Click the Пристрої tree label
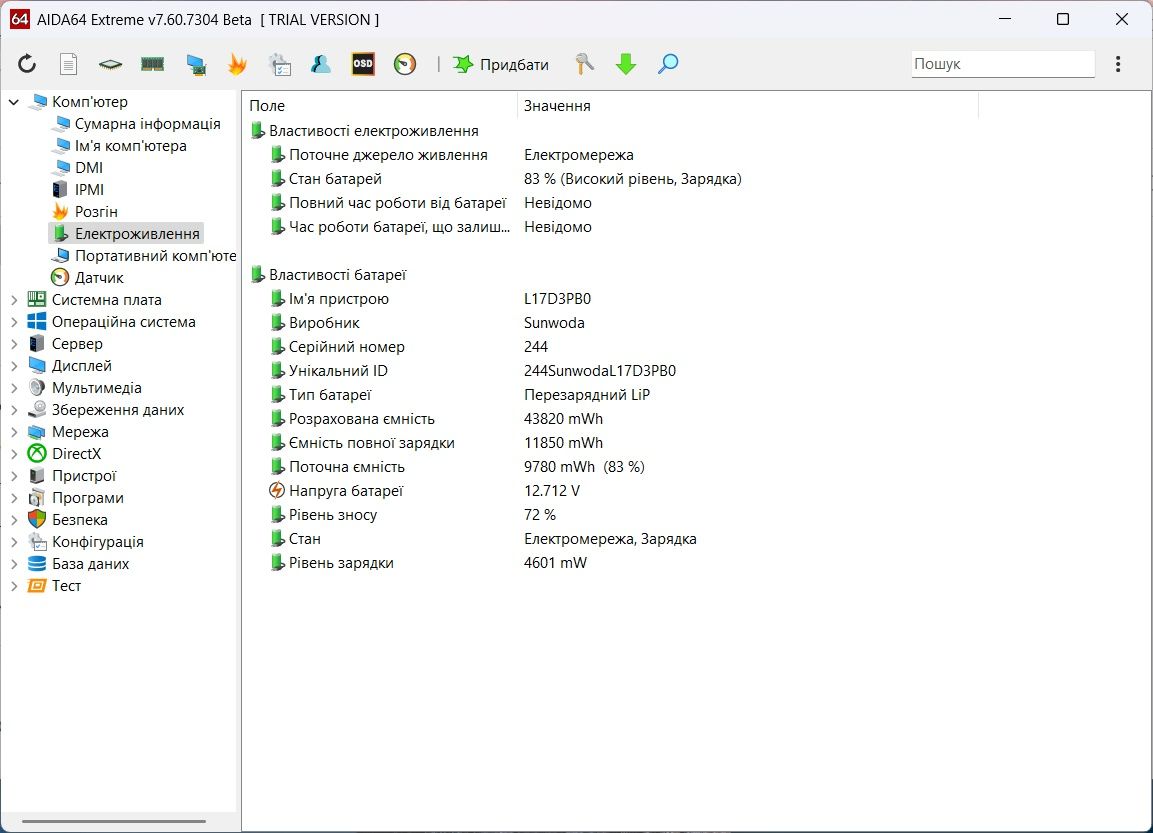Image resolution: width=1153 pixels, height=833 pixels. [x=84, y=476]
